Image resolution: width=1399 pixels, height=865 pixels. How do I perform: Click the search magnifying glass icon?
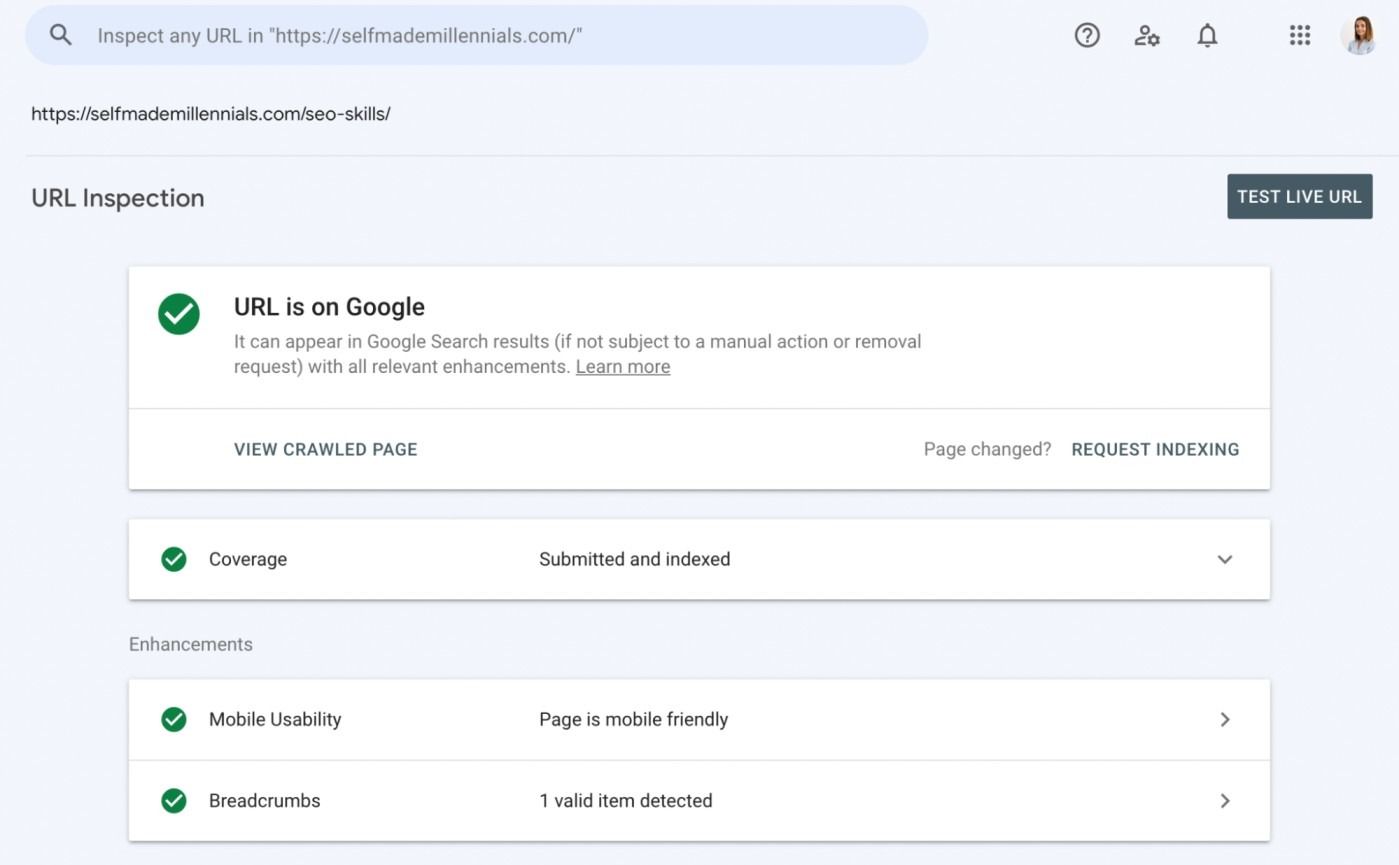point(60,34)
